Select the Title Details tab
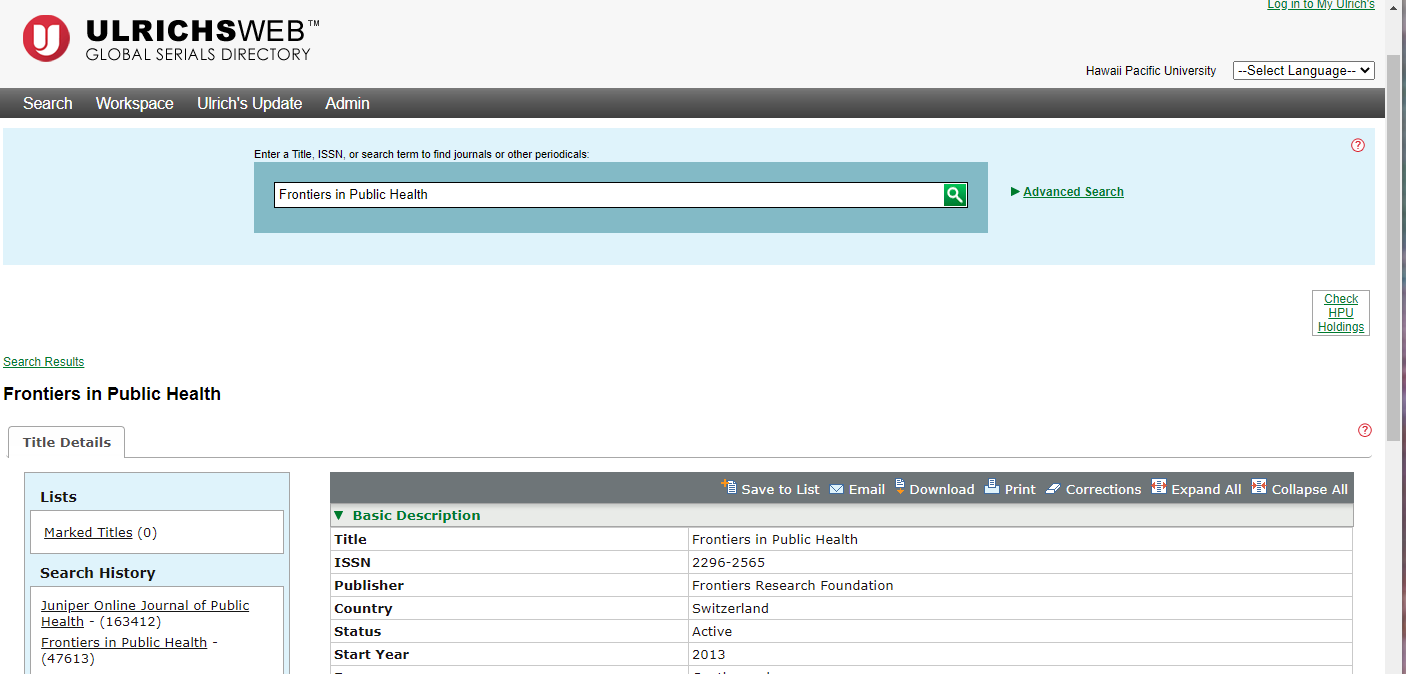The height and width of the screenshot is (674, 1406). [67, 442]
